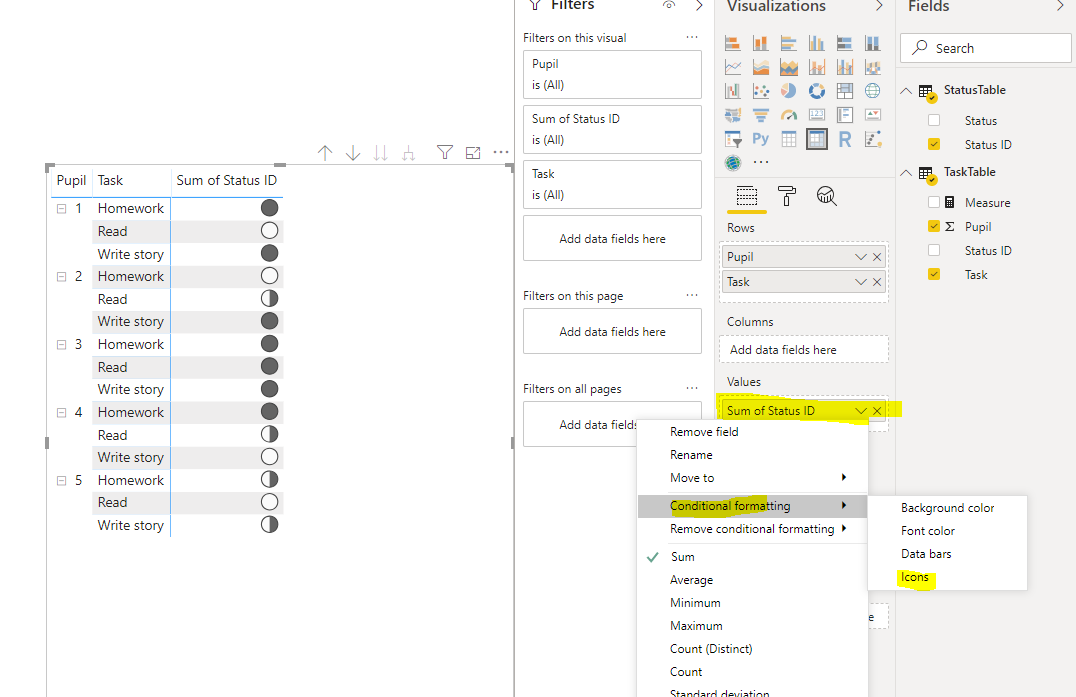Open more options for page filters

click(692, 295)
